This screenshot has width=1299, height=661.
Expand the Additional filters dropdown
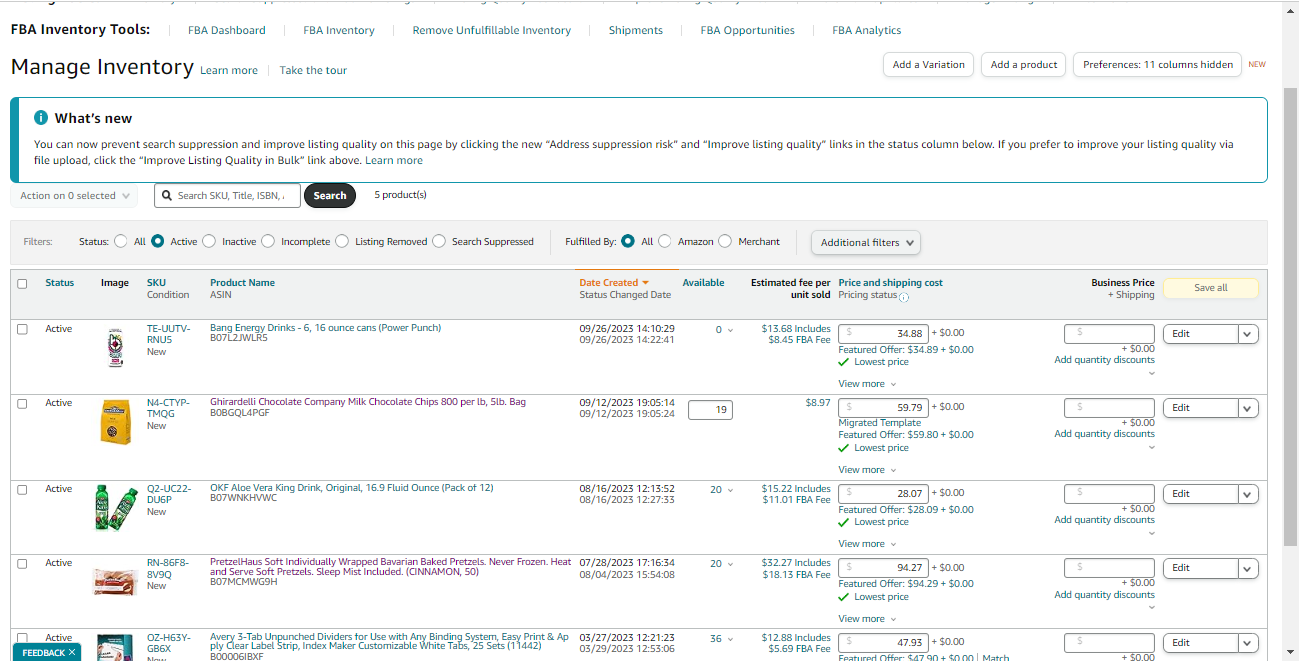(866, 242)
